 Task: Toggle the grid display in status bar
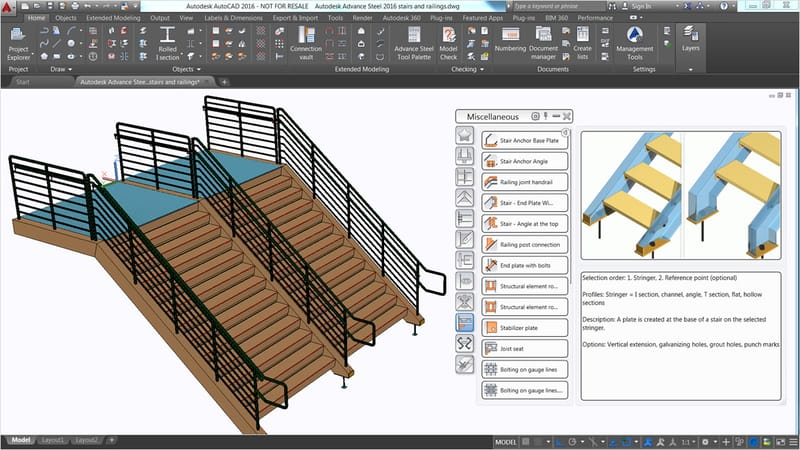click(526, 442)
